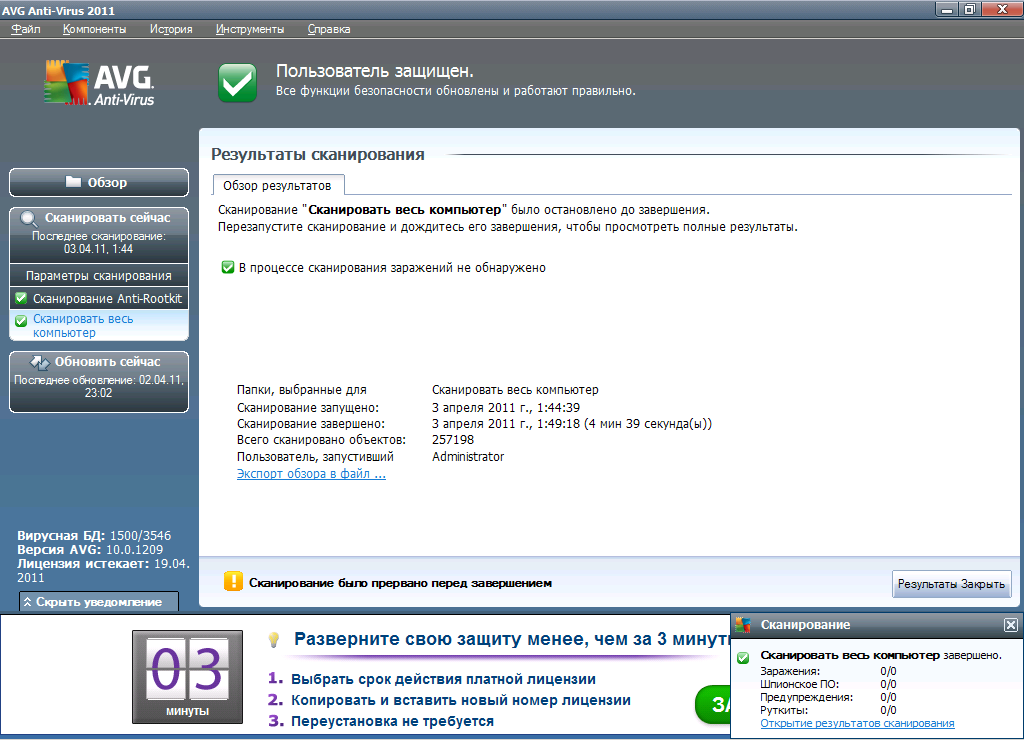
Task: Click 'Выбрать срок действия платной лицензии' text
Action: pos(443,679)
